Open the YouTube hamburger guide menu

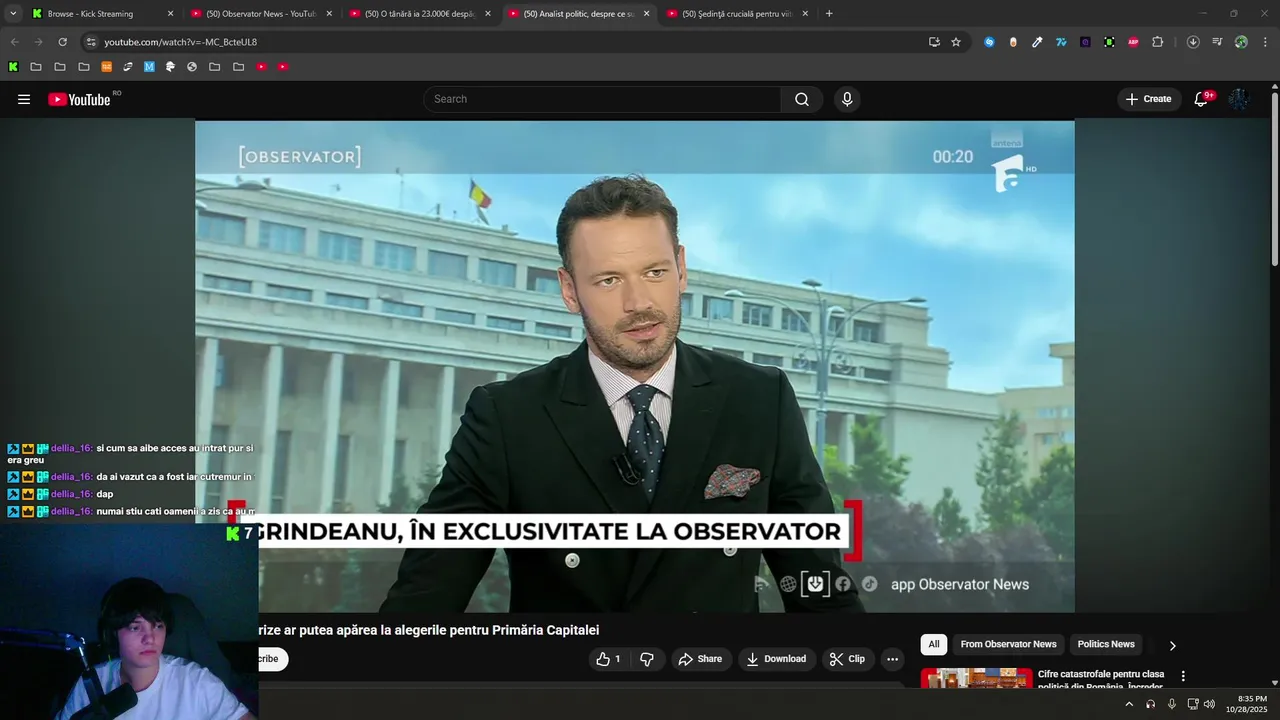click(x=24, y=99)
